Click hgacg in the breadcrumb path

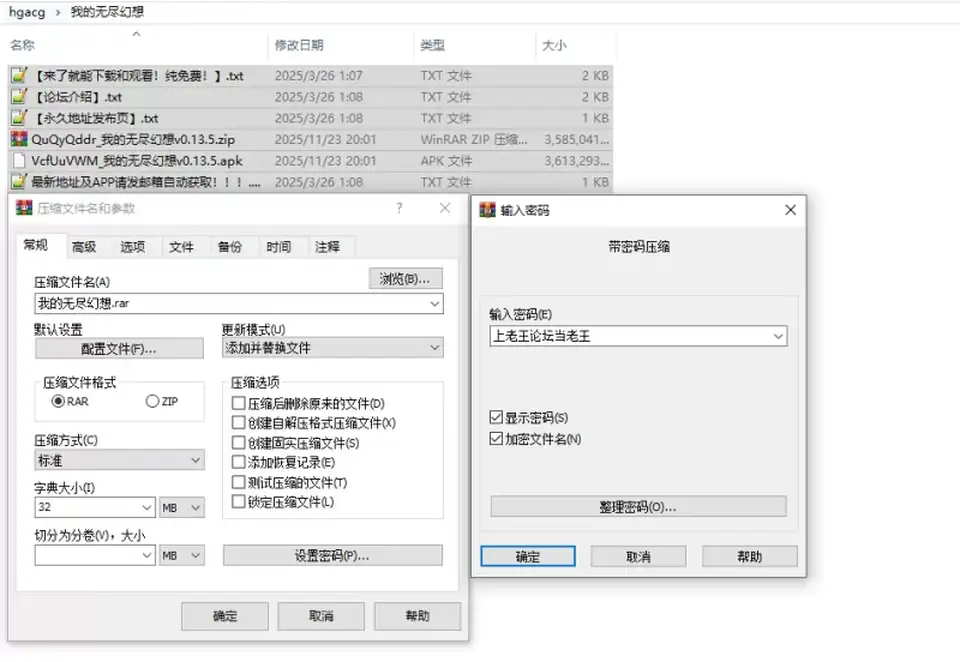point(27,12)
